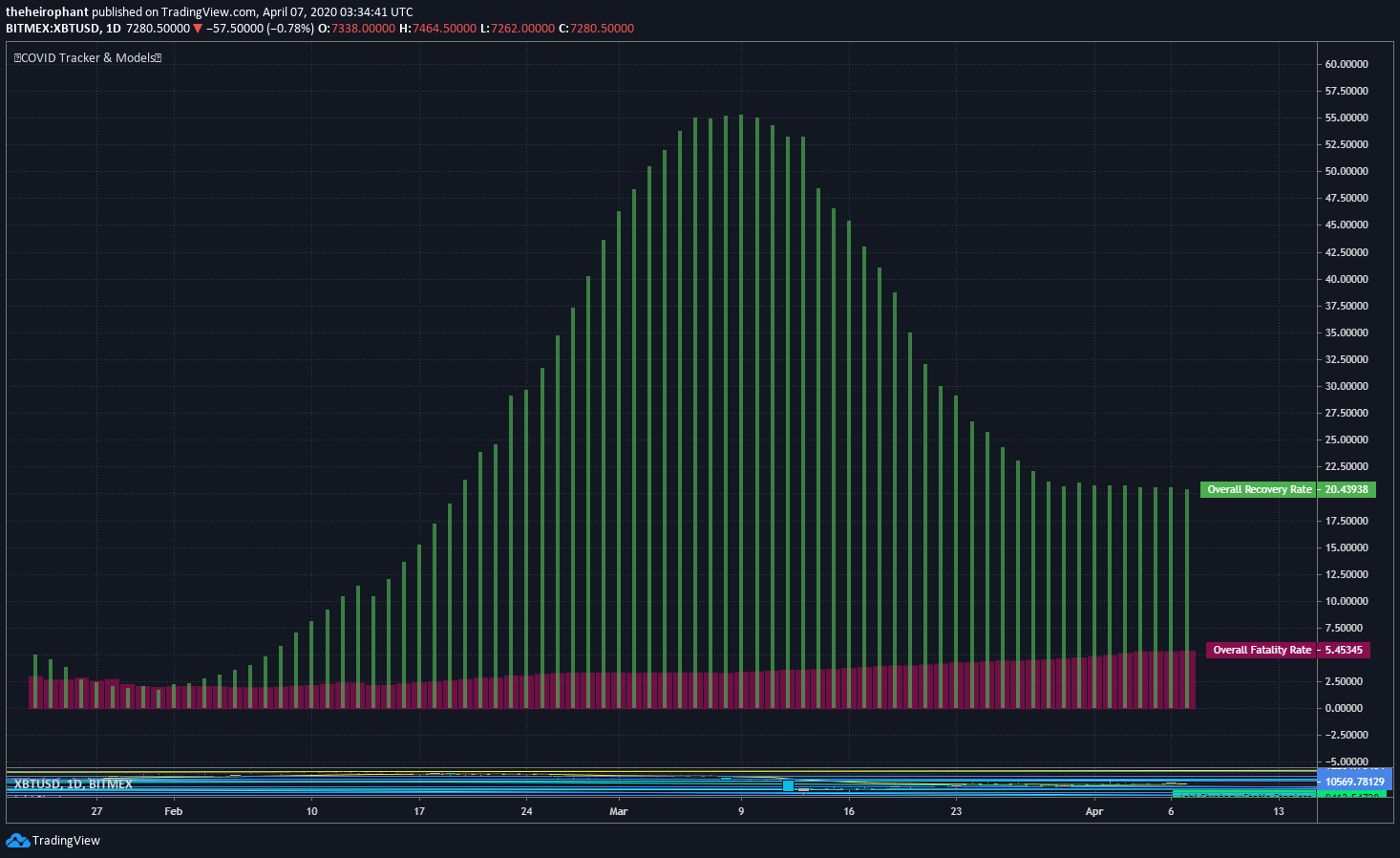Click the XBTUSD, 1D, BITMEX pane label

tap(74, 784)
